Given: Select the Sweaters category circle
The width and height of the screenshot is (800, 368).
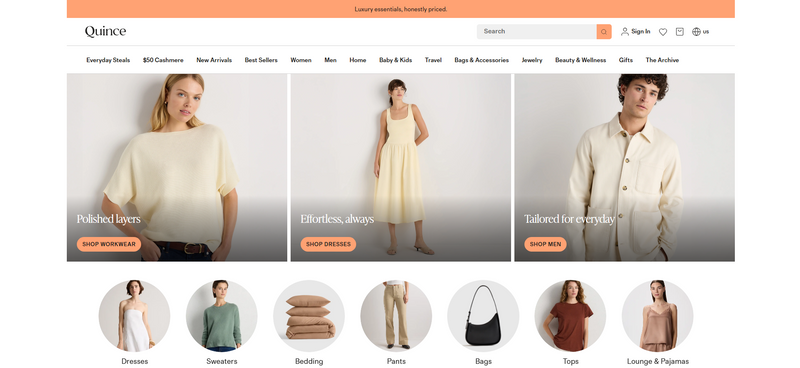Looking at the screenshot, I should pos(222,316).
